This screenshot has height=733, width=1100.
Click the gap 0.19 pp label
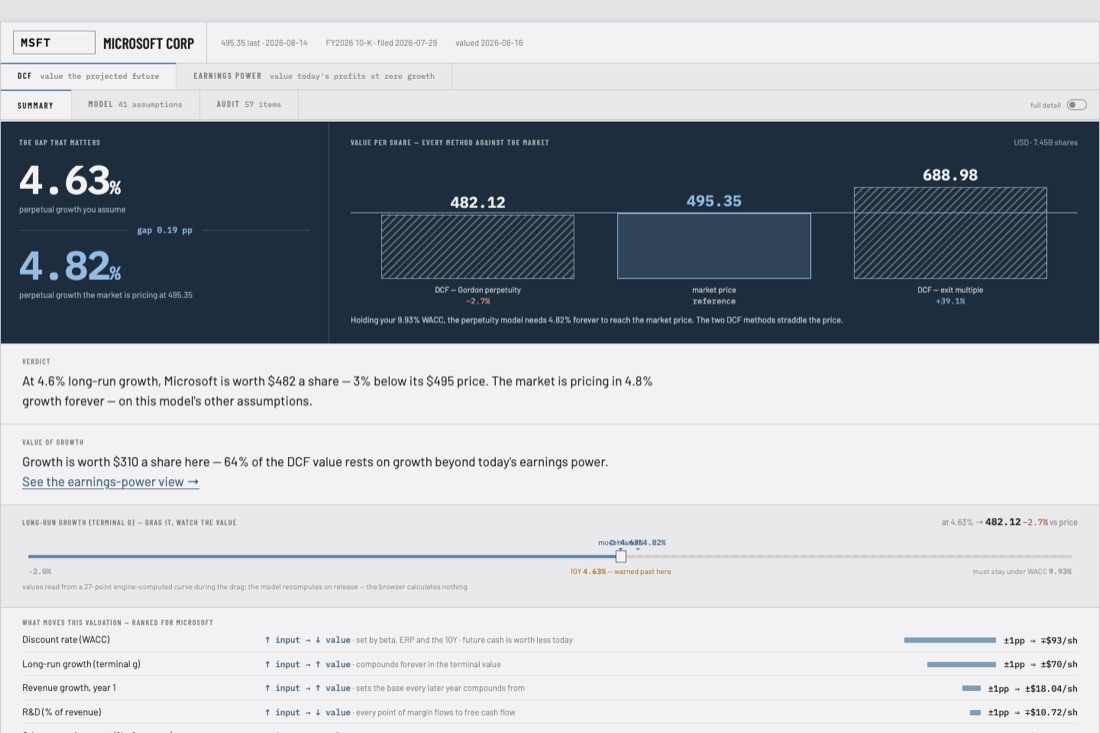[x=164, y=230]
